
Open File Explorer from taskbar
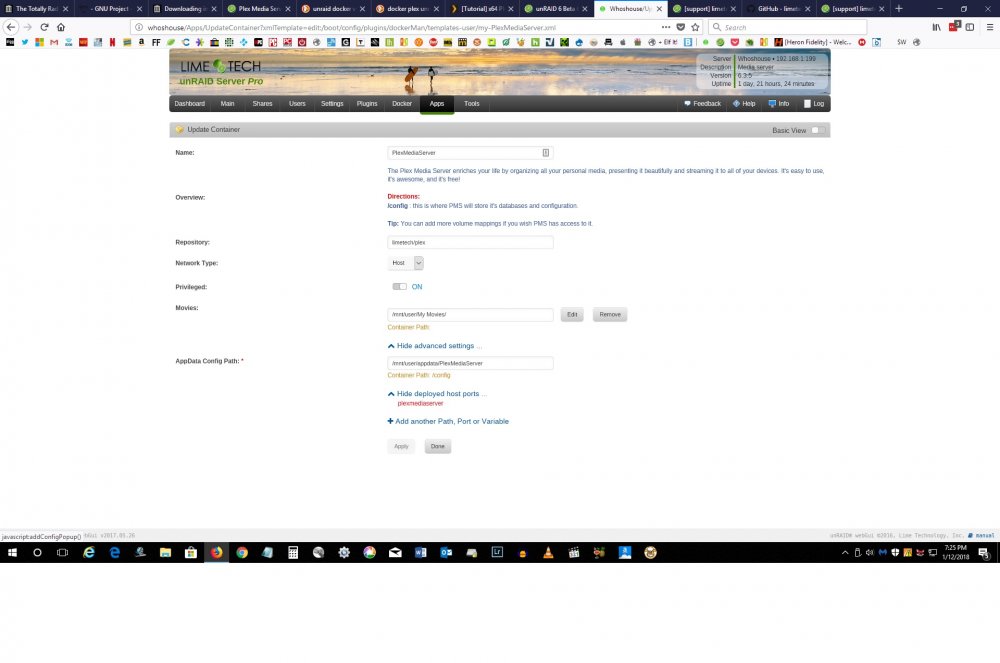[x=165, y=553]
